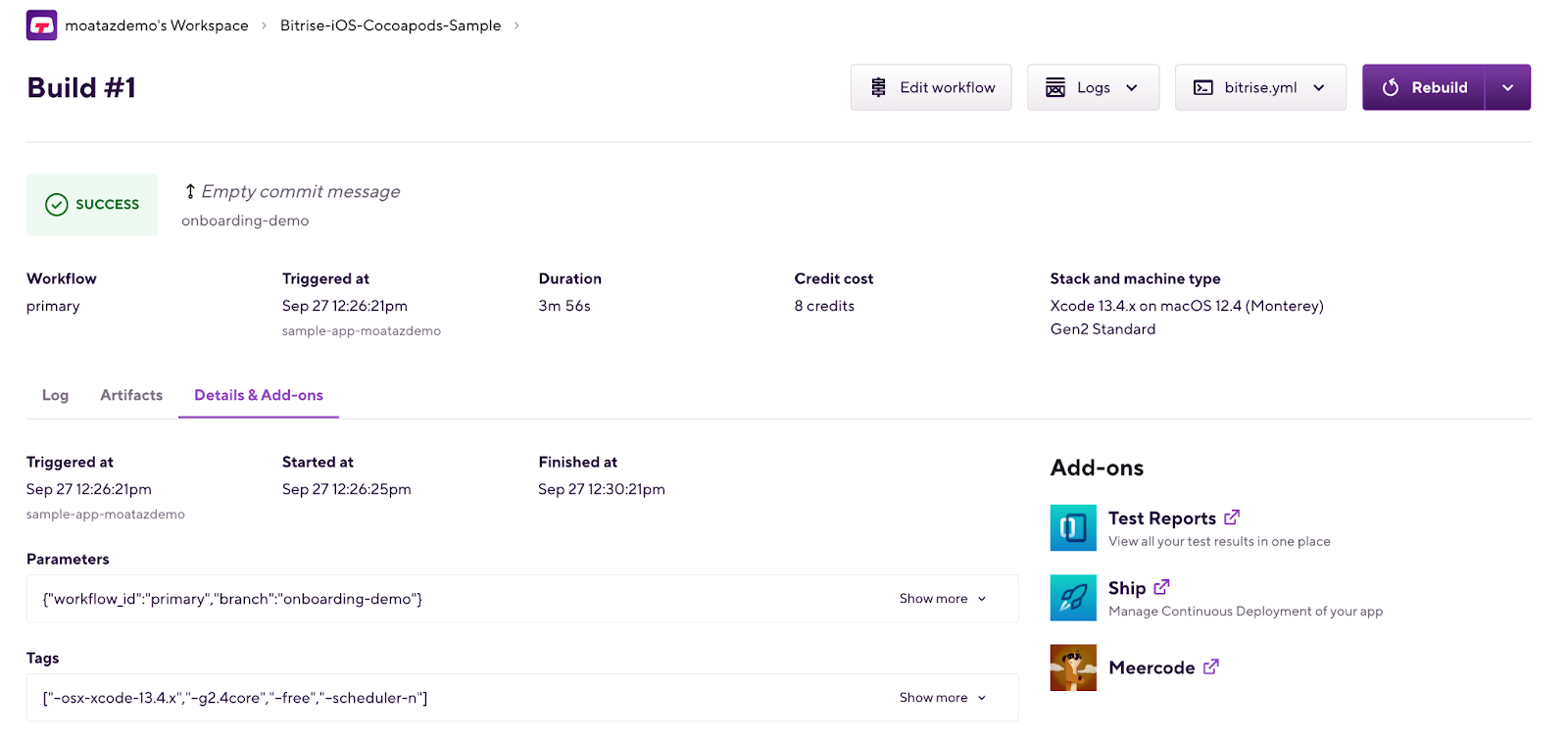The height and width of the screenshot is (740, 1568).
Task: Click chevron after Bitrise-iOS-Cocoapods-Sample breadcrumb
Action: click(x=516, y=25)
